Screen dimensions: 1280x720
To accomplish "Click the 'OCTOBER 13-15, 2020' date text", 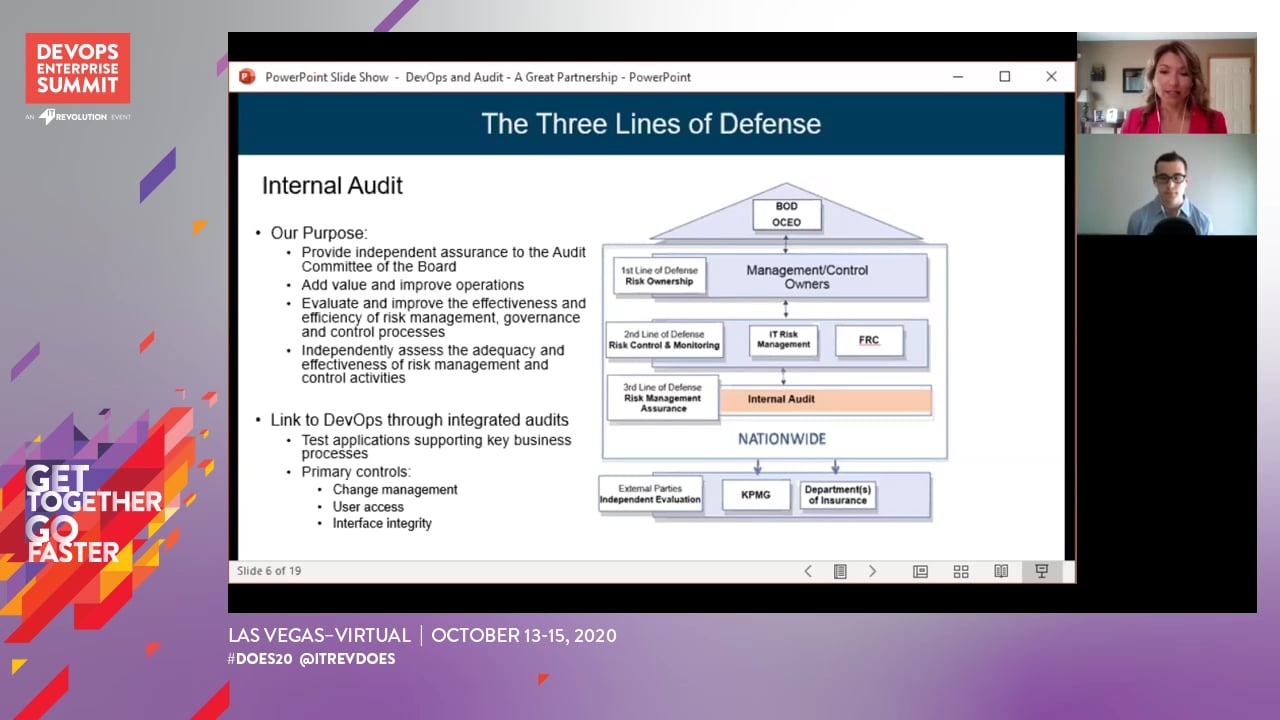I will 524,636.
